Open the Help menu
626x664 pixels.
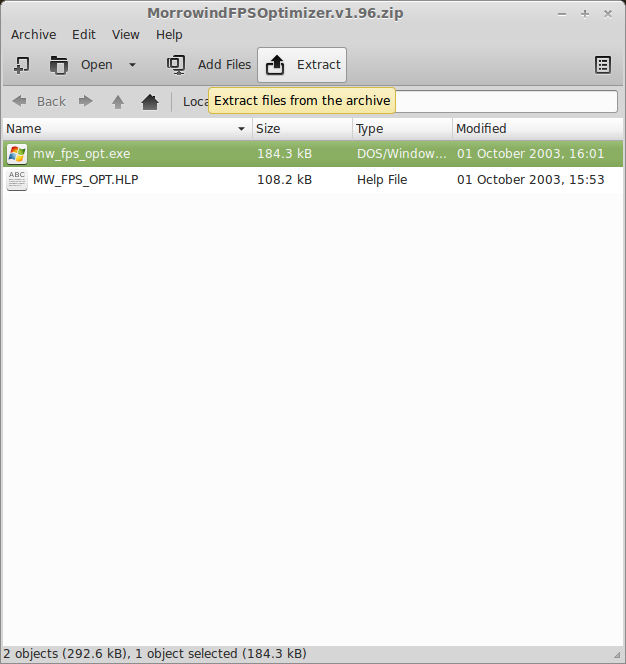169,34
